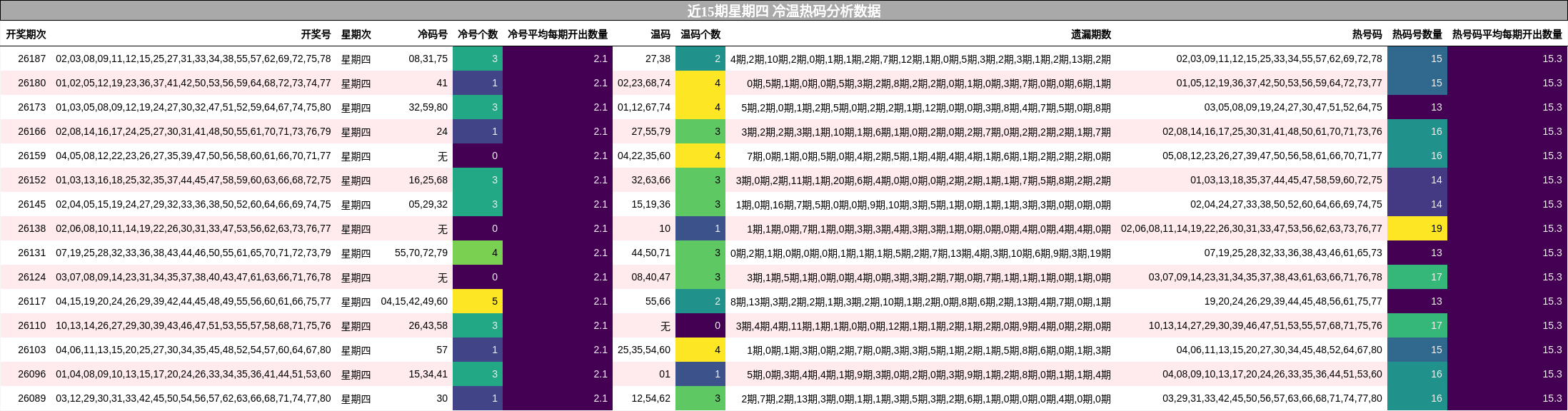Click cold count 4 in row 26131
Image resolution: width=1568 pixels, height=411 pixels.
pos(478,253)
